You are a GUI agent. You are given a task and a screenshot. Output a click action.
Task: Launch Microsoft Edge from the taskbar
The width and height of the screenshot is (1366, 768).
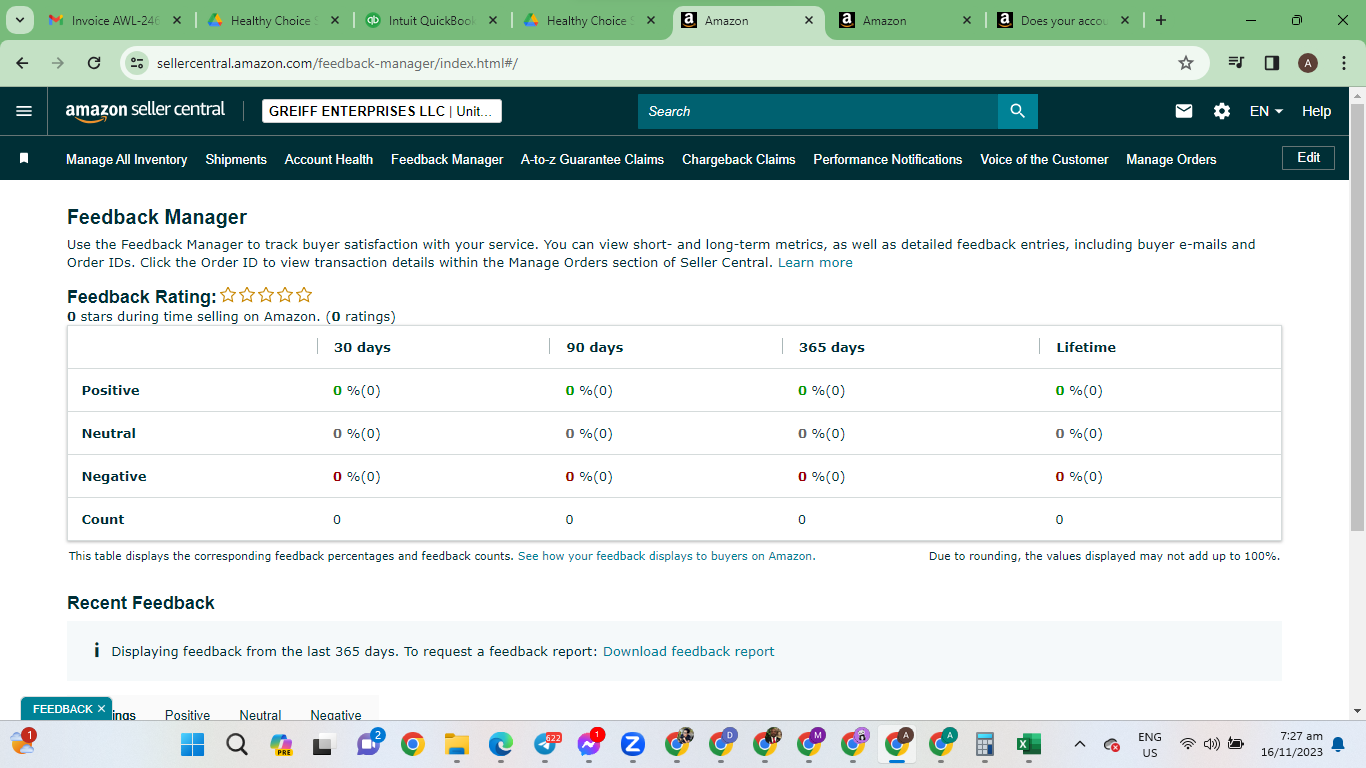pyautogui.click(x=501, y=744)
